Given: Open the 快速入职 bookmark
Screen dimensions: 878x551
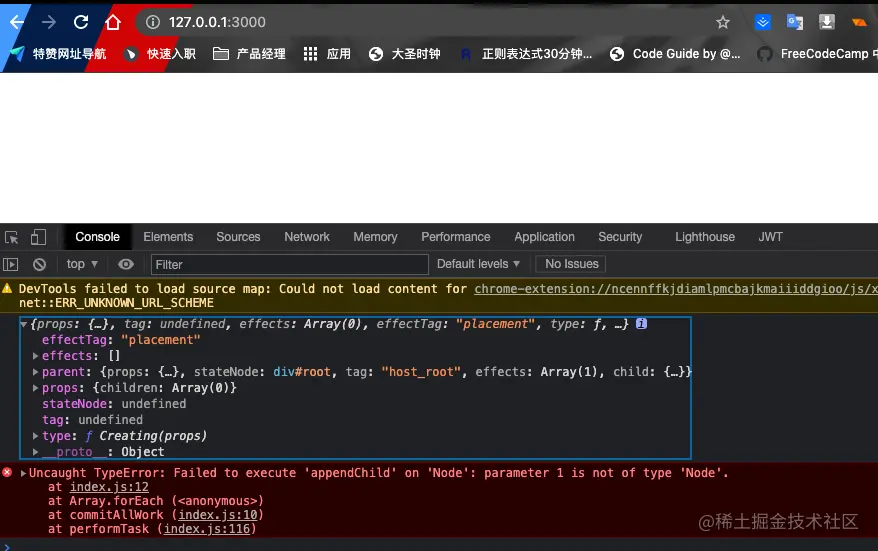Looking at the screenshot, I should click(x=161, y=54).
